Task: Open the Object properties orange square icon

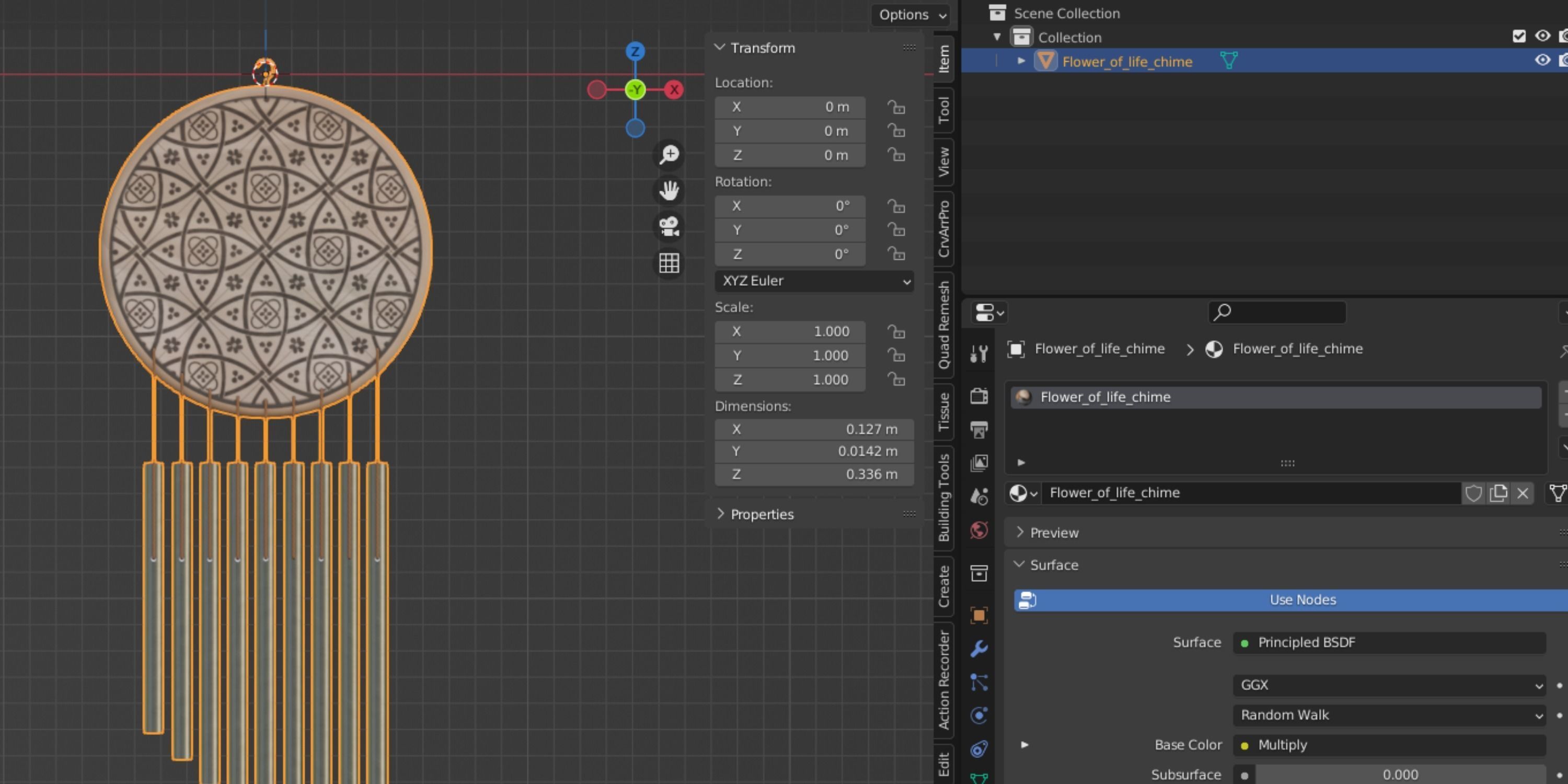Action: coord(979,615)
